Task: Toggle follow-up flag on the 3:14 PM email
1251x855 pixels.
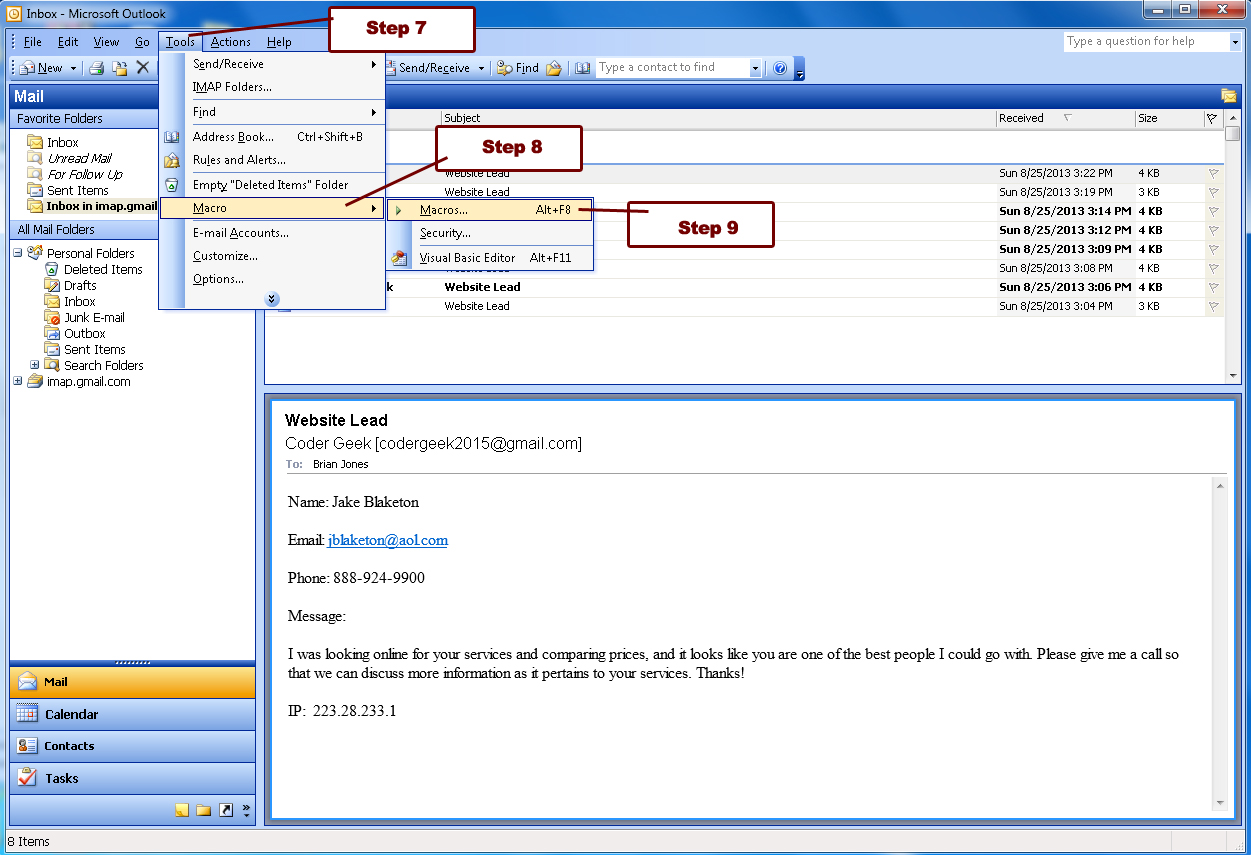Action: [1213, 211]
